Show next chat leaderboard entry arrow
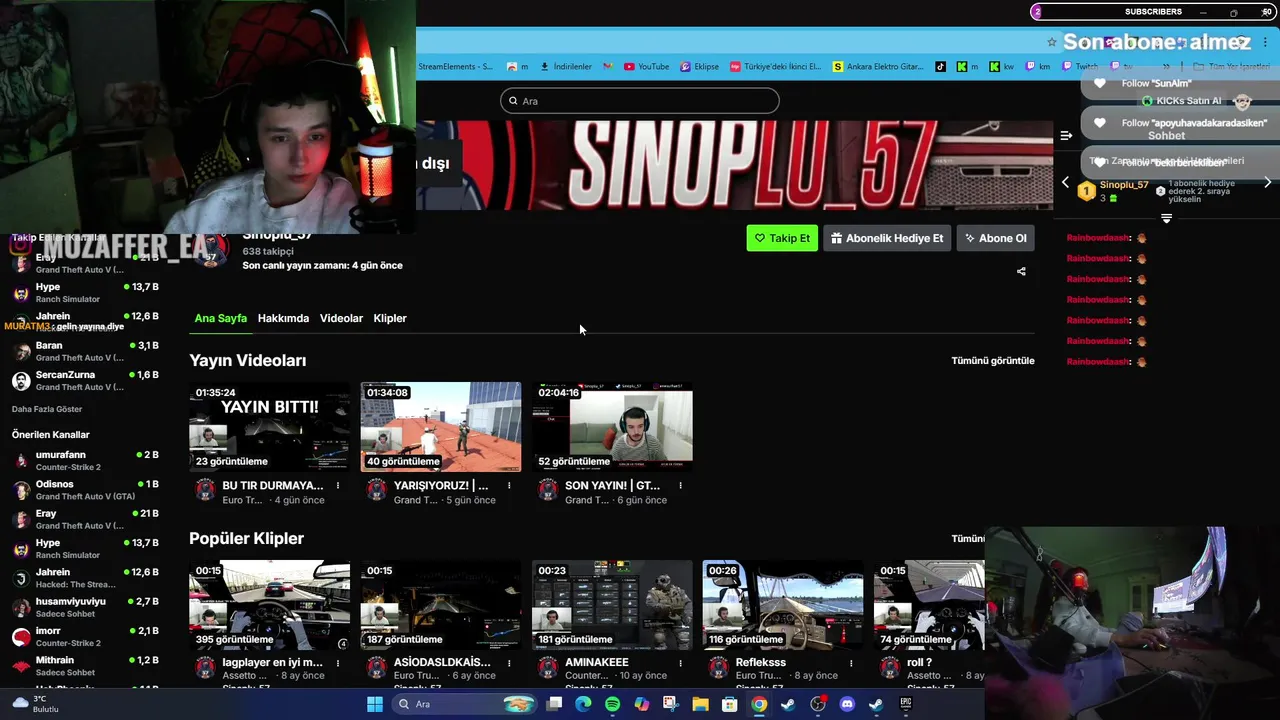The height and width of the screenshot is (720, 1280). pyautogui.click(x=1268, y=183)
